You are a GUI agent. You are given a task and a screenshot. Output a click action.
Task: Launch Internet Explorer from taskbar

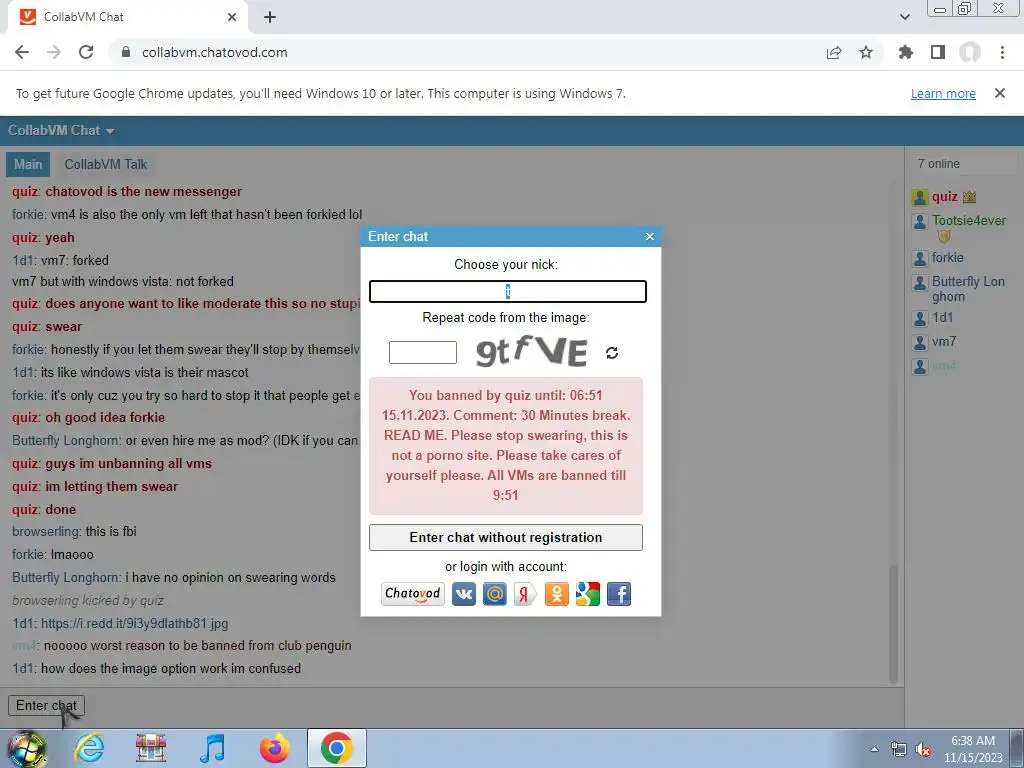[89, 748]
